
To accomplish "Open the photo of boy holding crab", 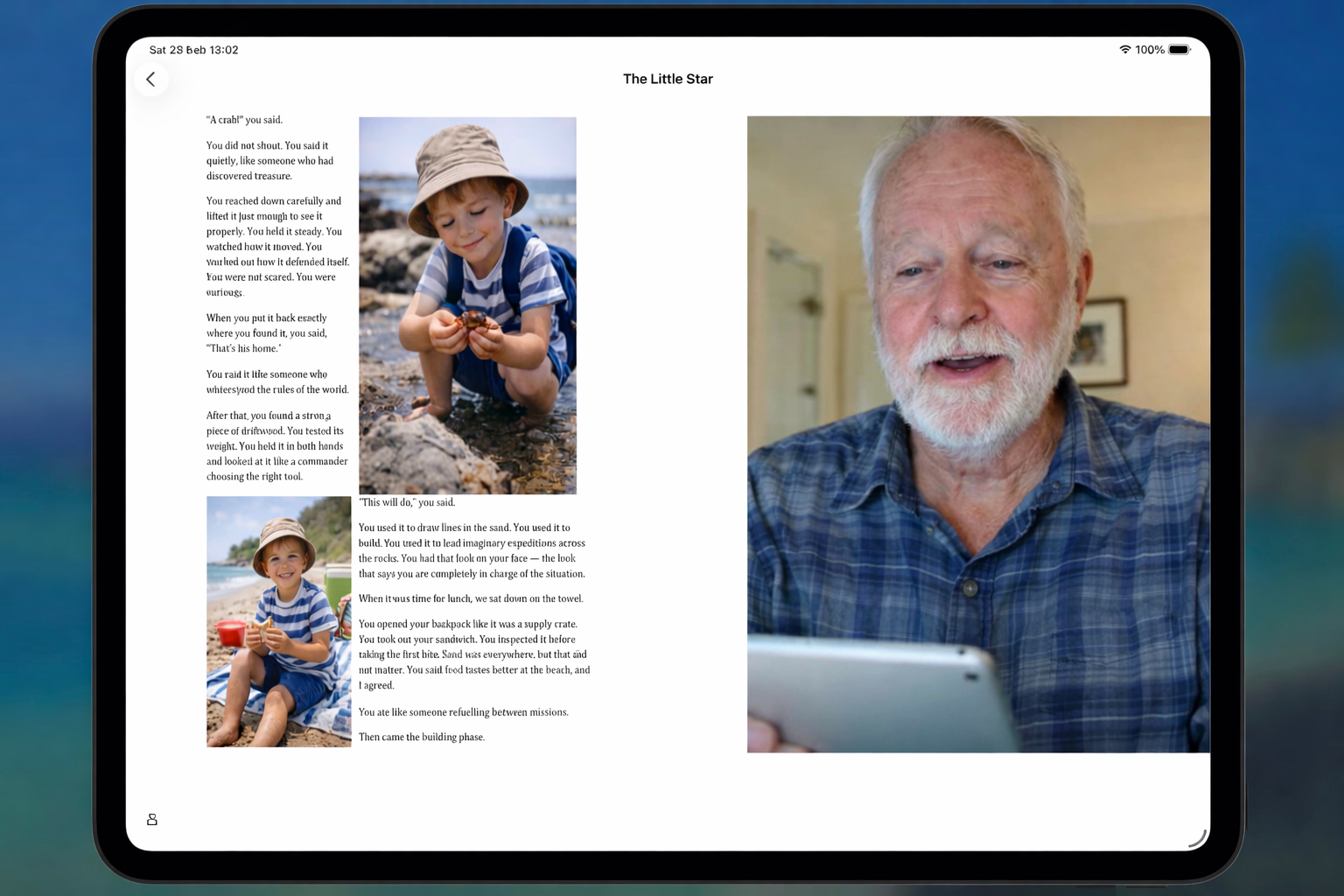I will click(467, 305).
